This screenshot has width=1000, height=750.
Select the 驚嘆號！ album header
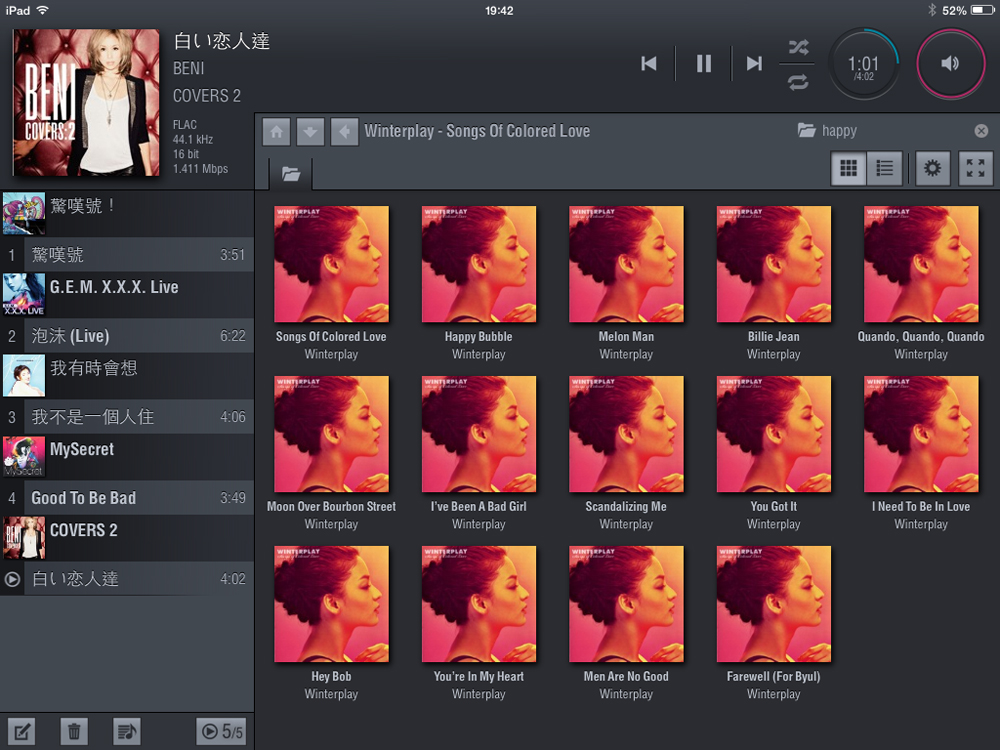(128, 214)
